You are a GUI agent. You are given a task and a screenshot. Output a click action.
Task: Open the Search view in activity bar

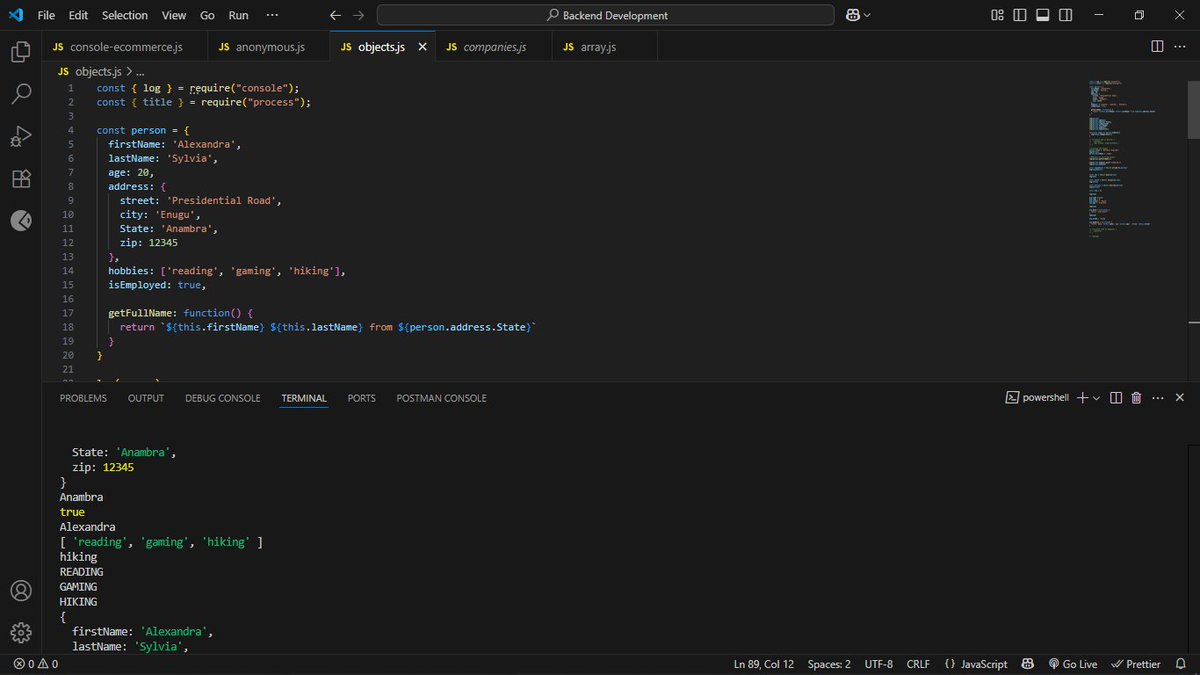[x=20, y=94]
